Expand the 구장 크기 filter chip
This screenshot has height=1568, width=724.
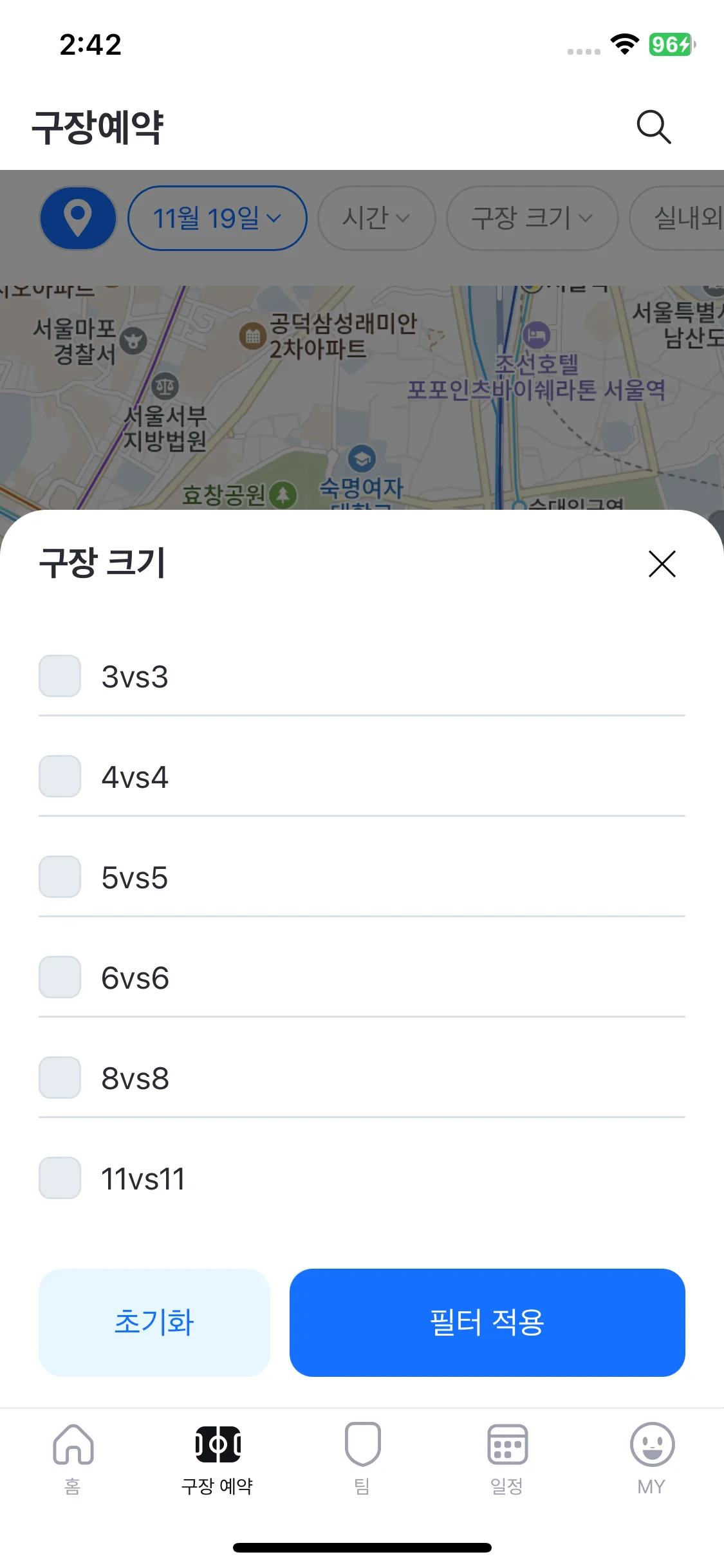pyautogui.click(x=532, y=218)
